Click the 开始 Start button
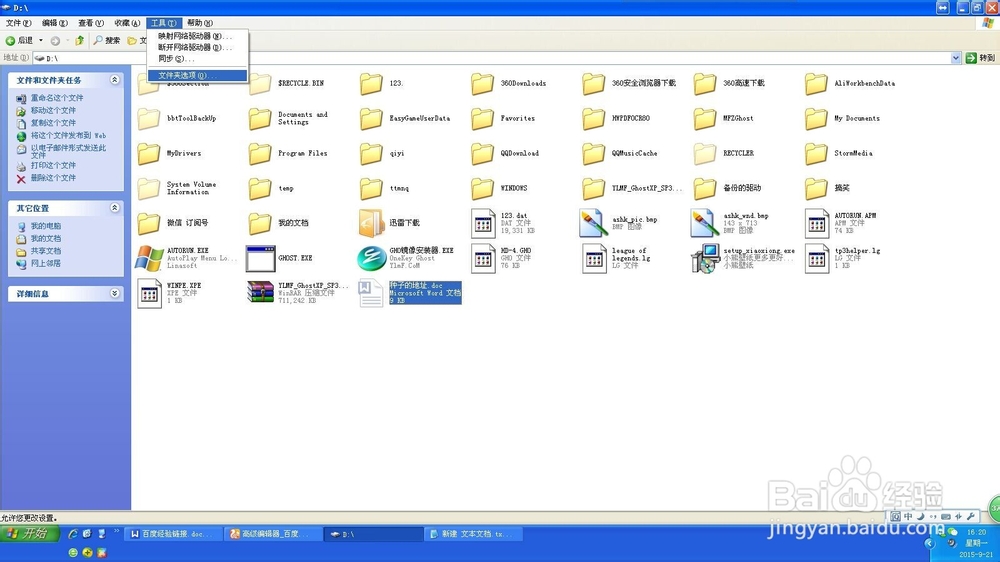 [x=30, y=534]
